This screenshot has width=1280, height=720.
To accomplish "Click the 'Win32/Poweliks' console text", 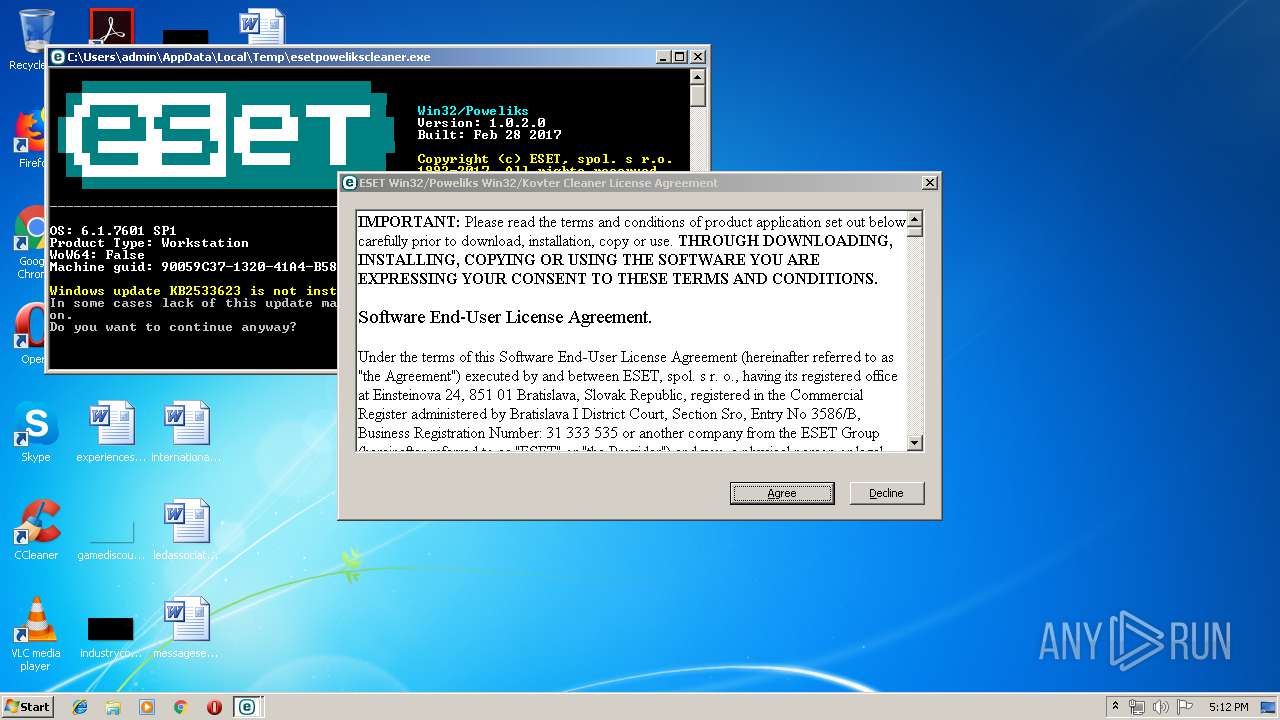I will point(473,111).
